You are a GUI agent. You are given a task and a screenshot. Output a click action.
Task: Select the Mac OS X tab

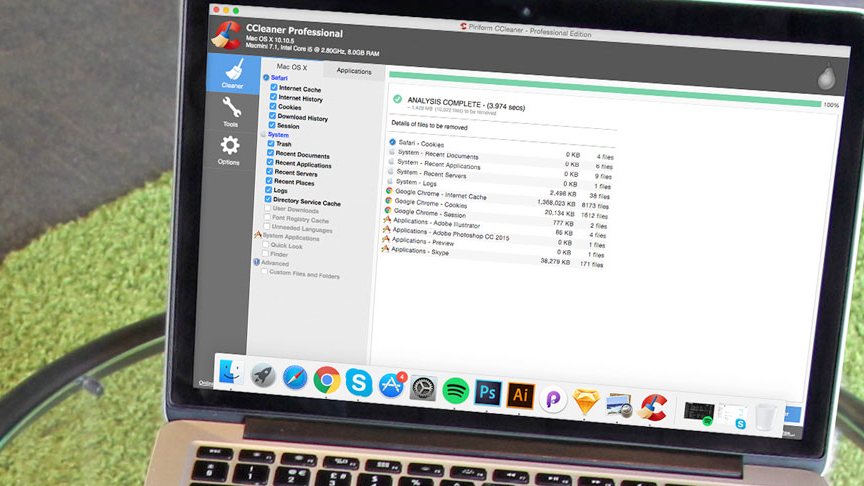[292, 67]
